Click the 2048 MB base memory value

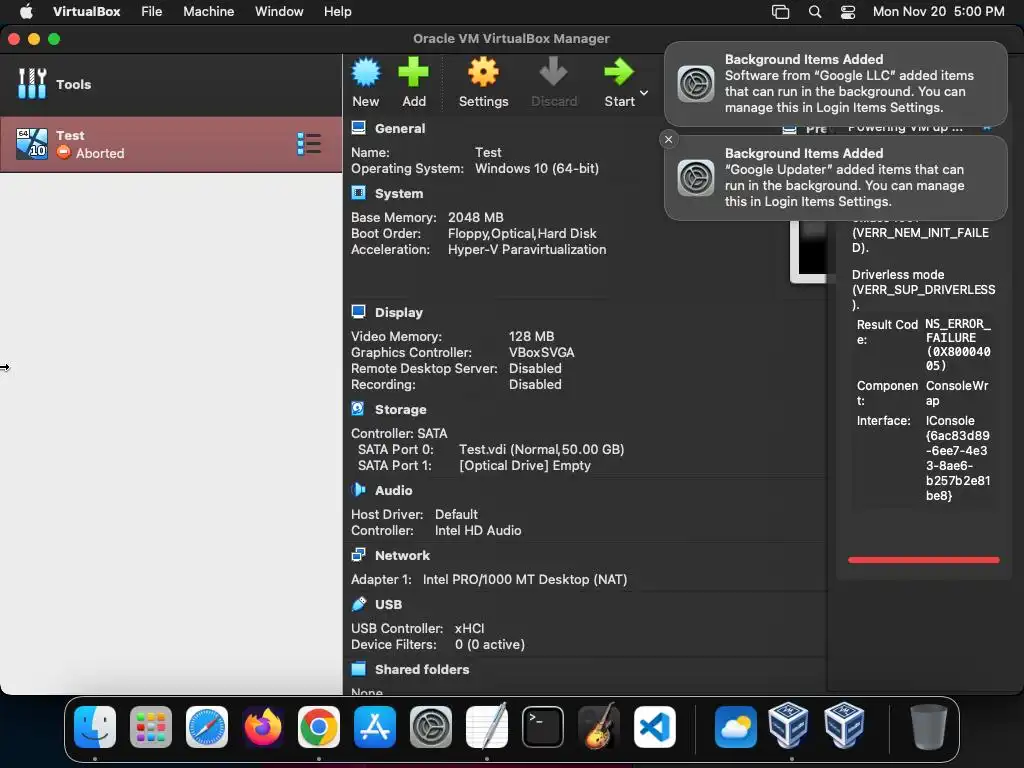pos(475,217)
